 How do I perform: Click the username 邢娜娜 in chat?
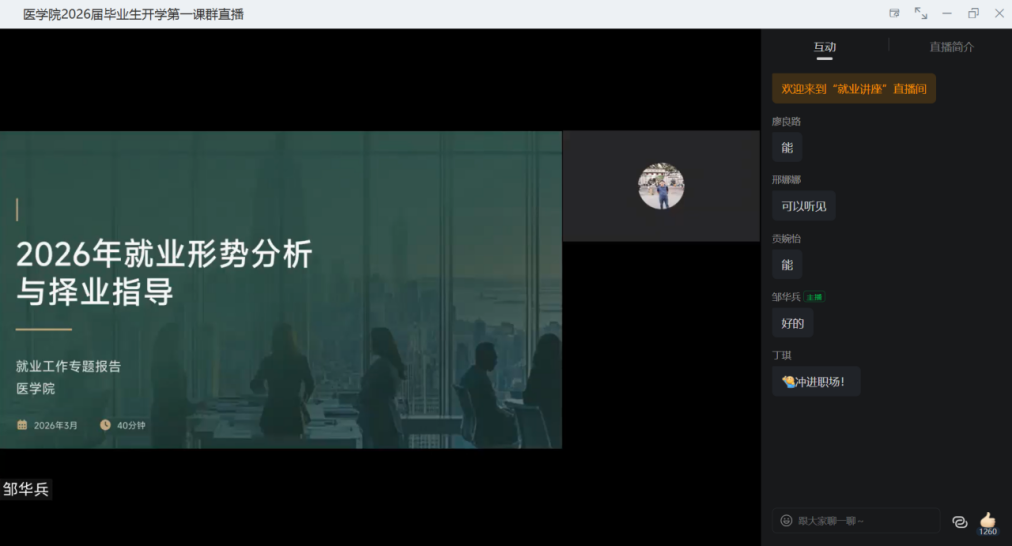pyautogui.click(x=786, y=180)
